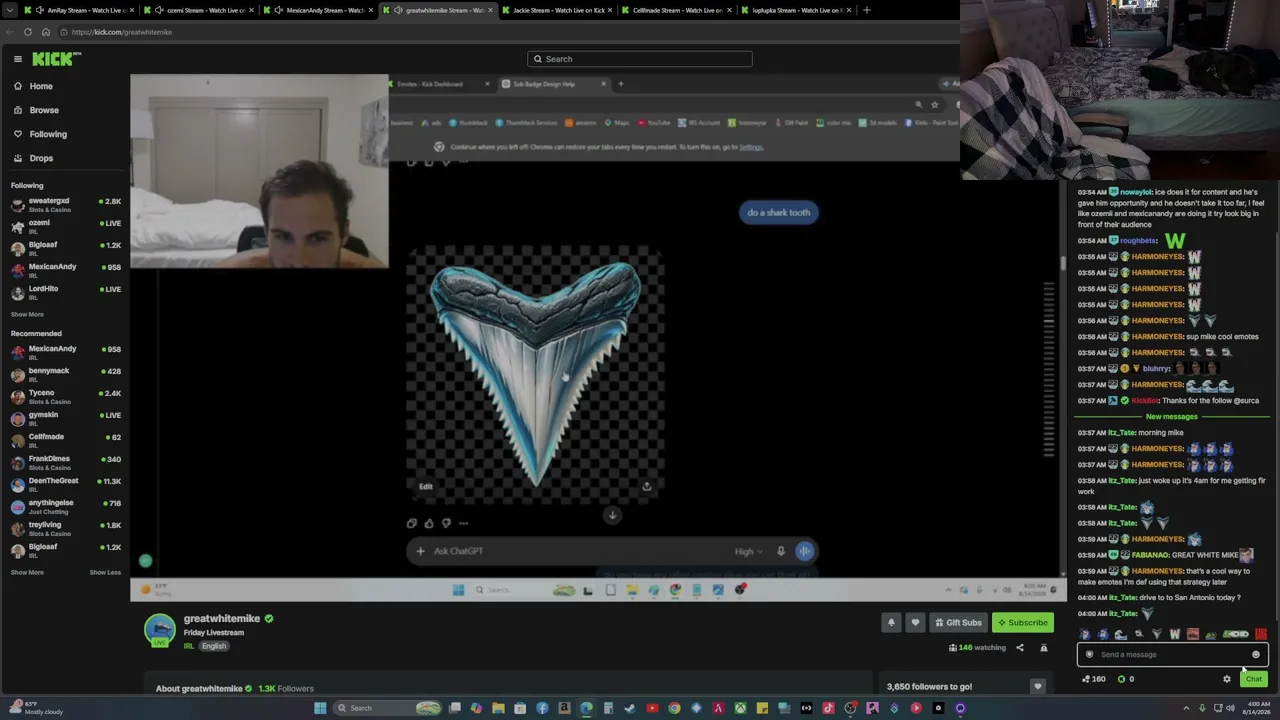Viewport: 1280px width, 720px height.
Task: Click the greatwhitemike channel avatar
Action: (160, 631)
